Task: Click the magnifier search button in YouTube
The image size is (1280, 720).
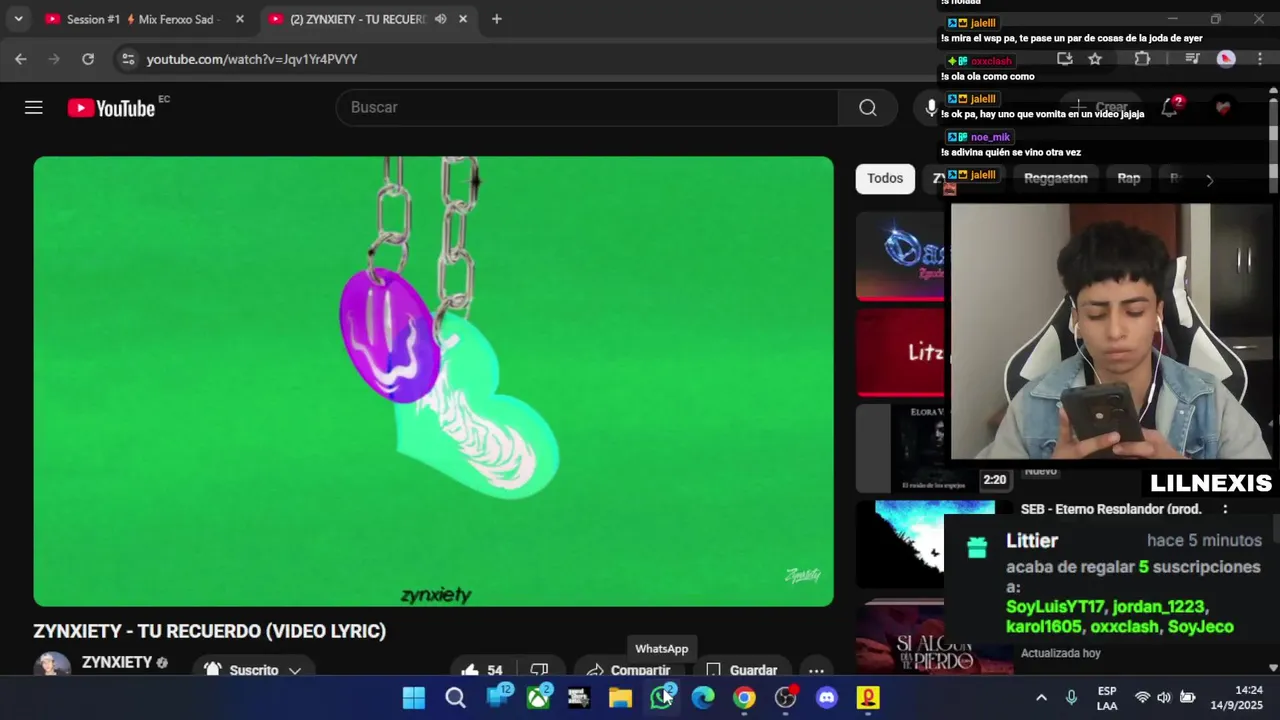Action: pyautogui.click(x=868, y=107)
